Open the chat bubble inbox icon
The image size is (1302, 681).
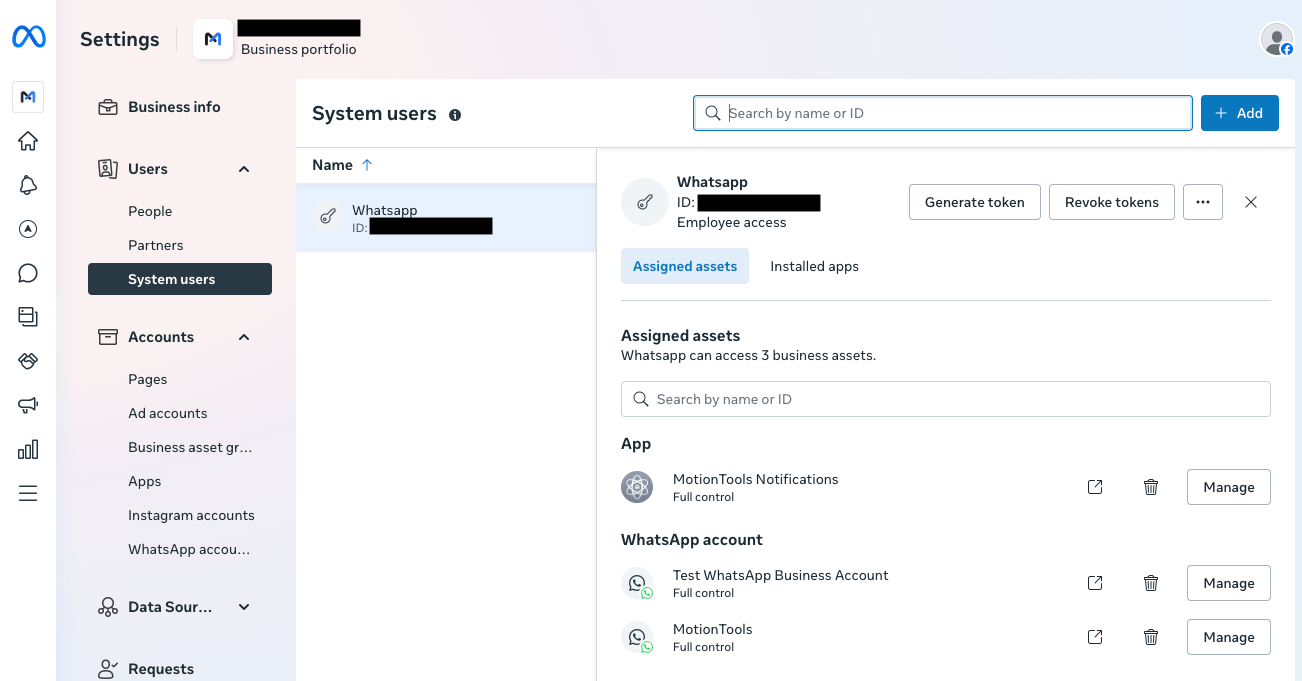point(28,273)
